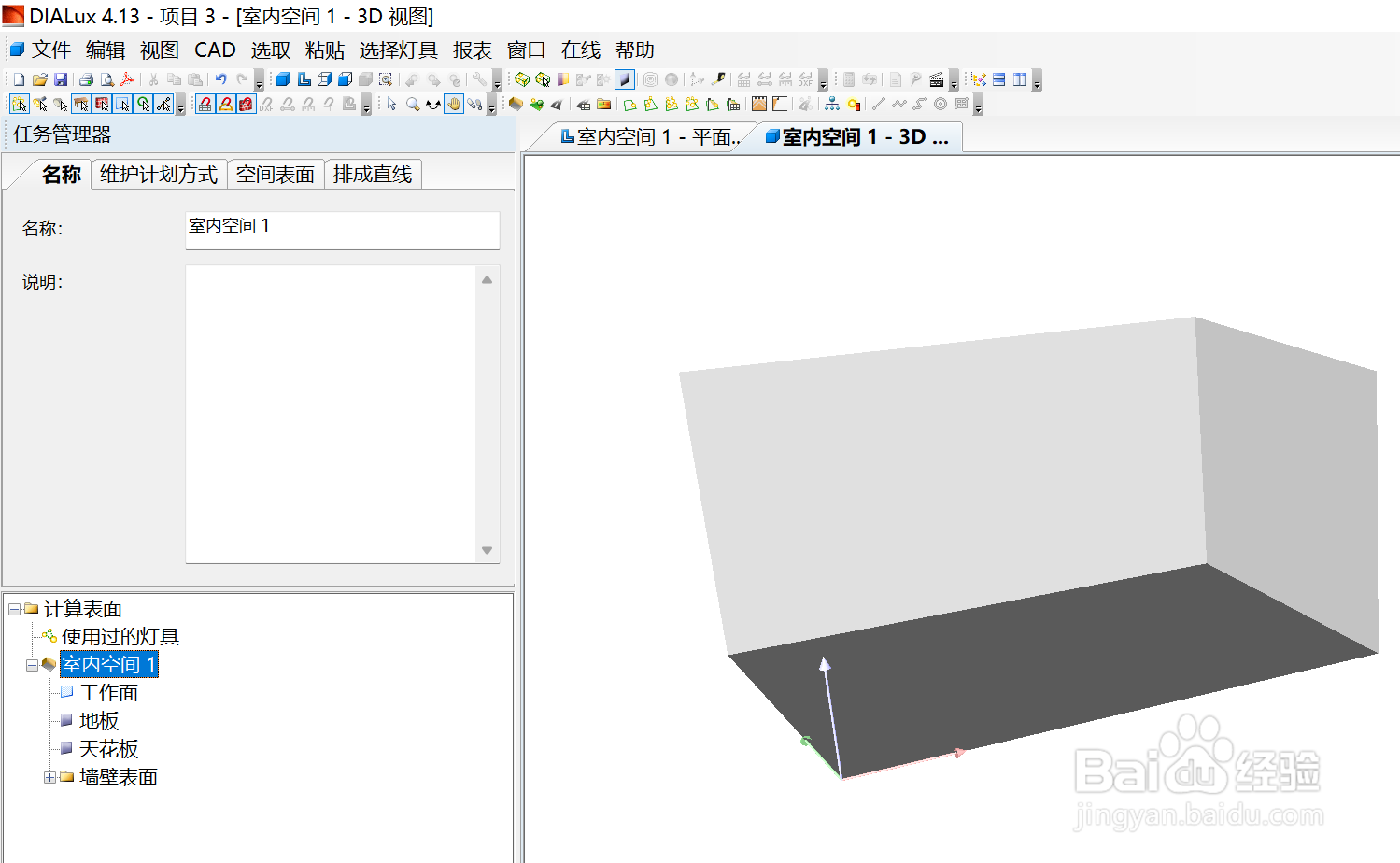
Task: Toggle the table furniture selection filter
Action: tap(81, 104)
